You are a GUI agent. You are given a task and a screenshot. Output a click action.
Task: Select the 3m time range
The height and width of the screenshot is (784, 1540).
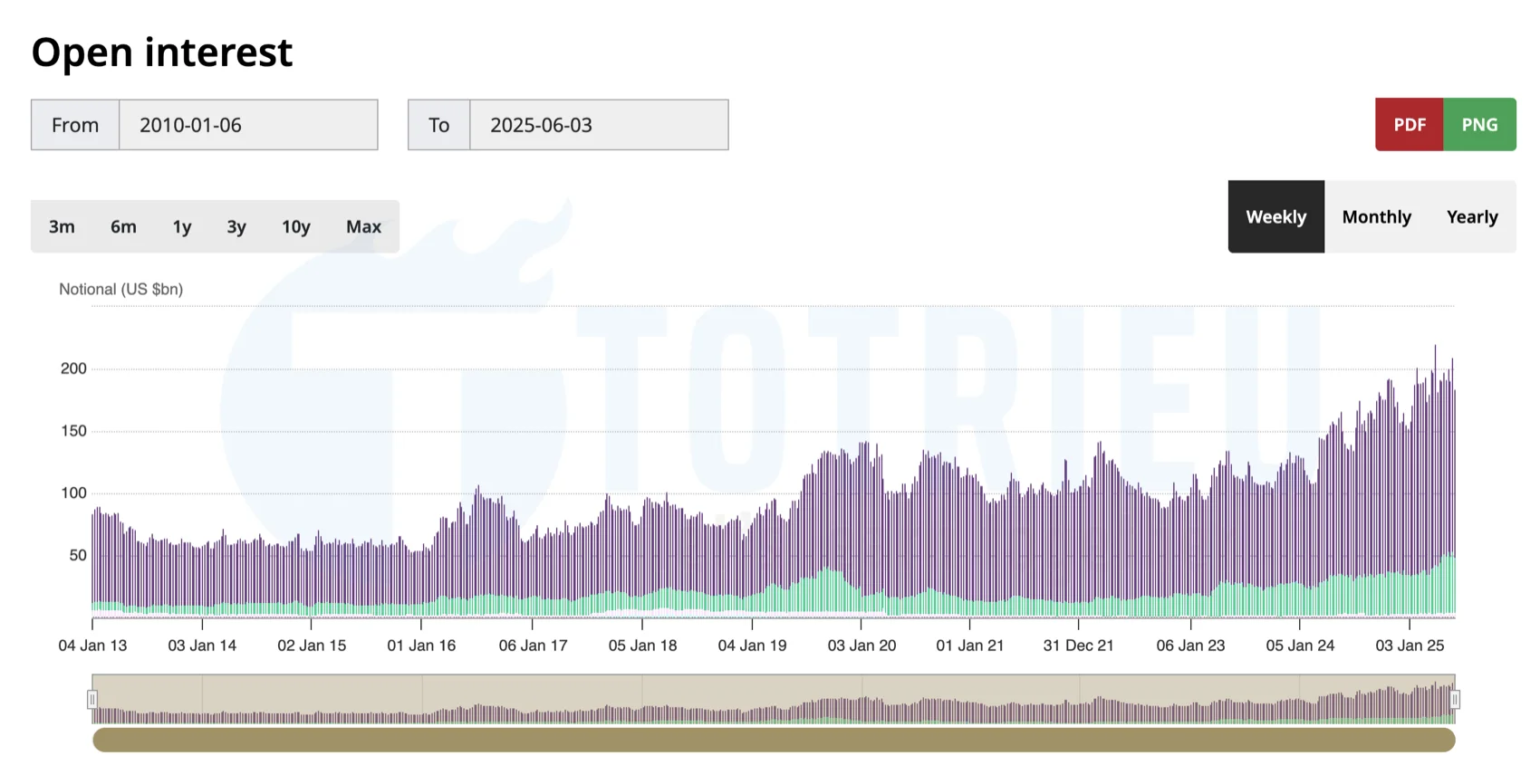tap(62, 226)
